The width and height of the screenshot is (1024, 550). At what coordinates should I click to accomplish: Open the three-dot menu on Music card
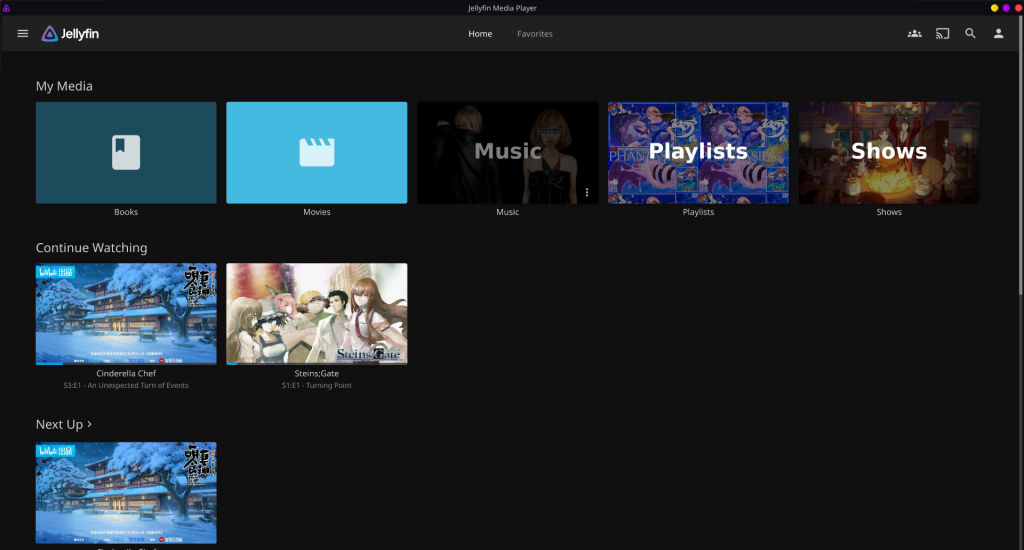587,192
